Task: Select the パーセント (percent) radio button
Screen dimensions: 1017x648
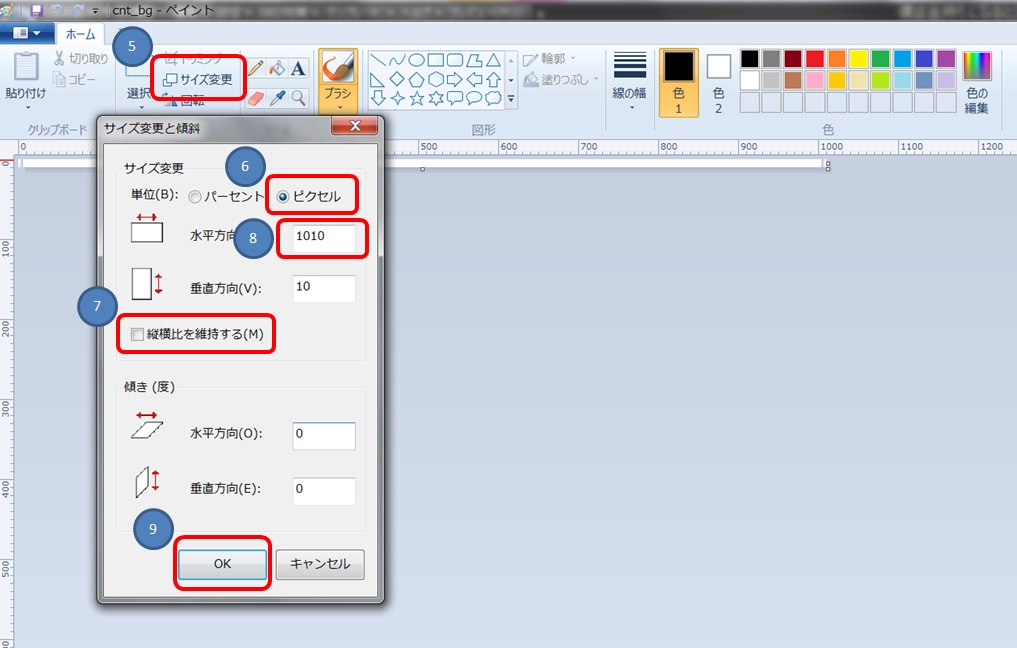Action: point(195,197)
